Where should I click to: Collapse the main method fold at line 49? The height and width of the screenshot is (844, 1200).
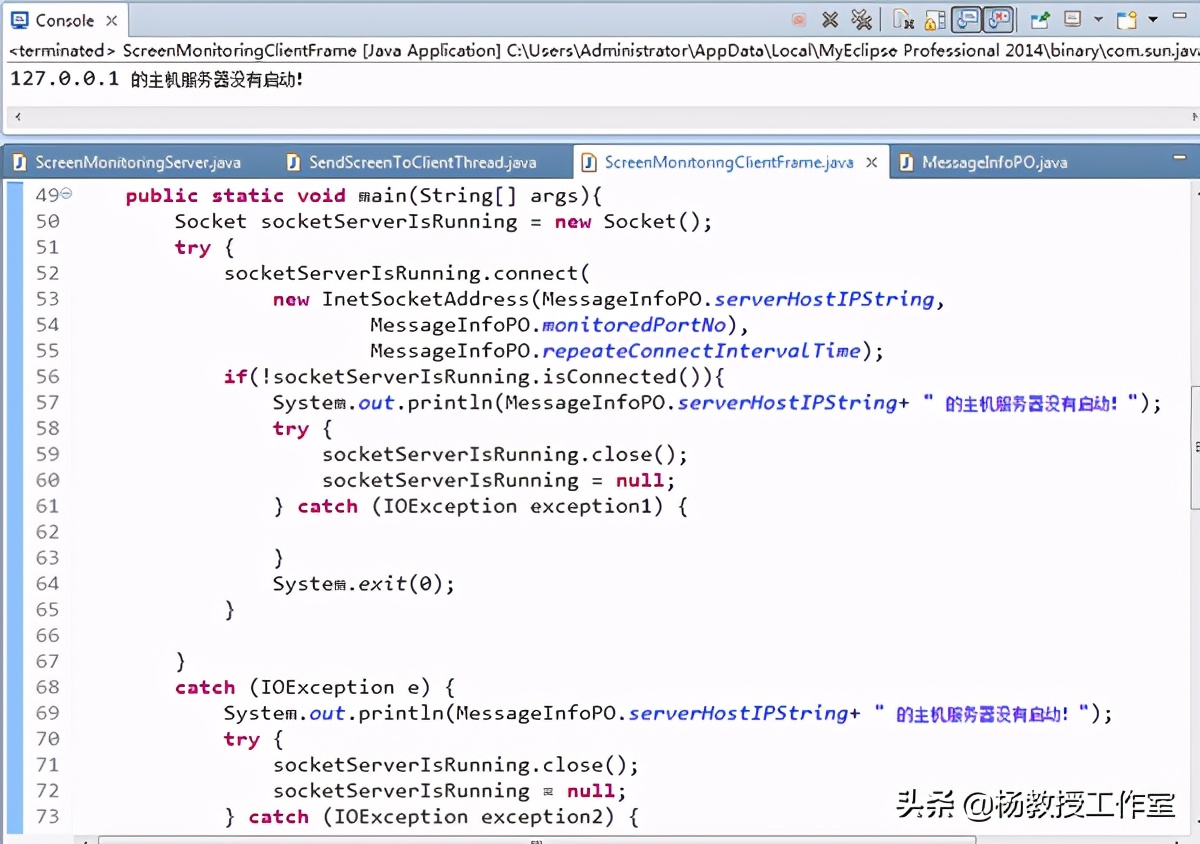[x=66, y=193]
